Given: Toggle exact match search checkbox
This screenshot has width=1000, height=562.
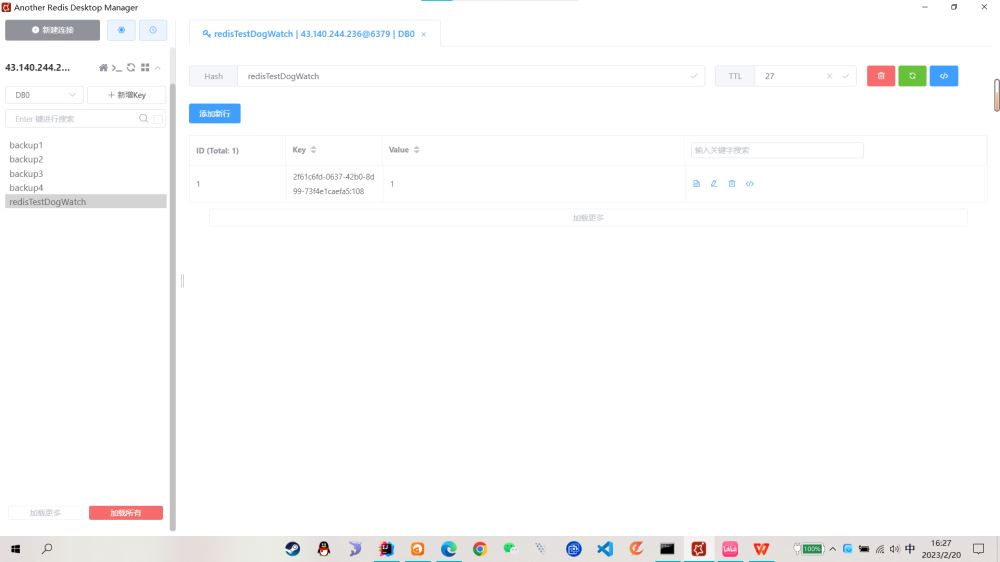Looking at the screenshot, I should point(158,119).
